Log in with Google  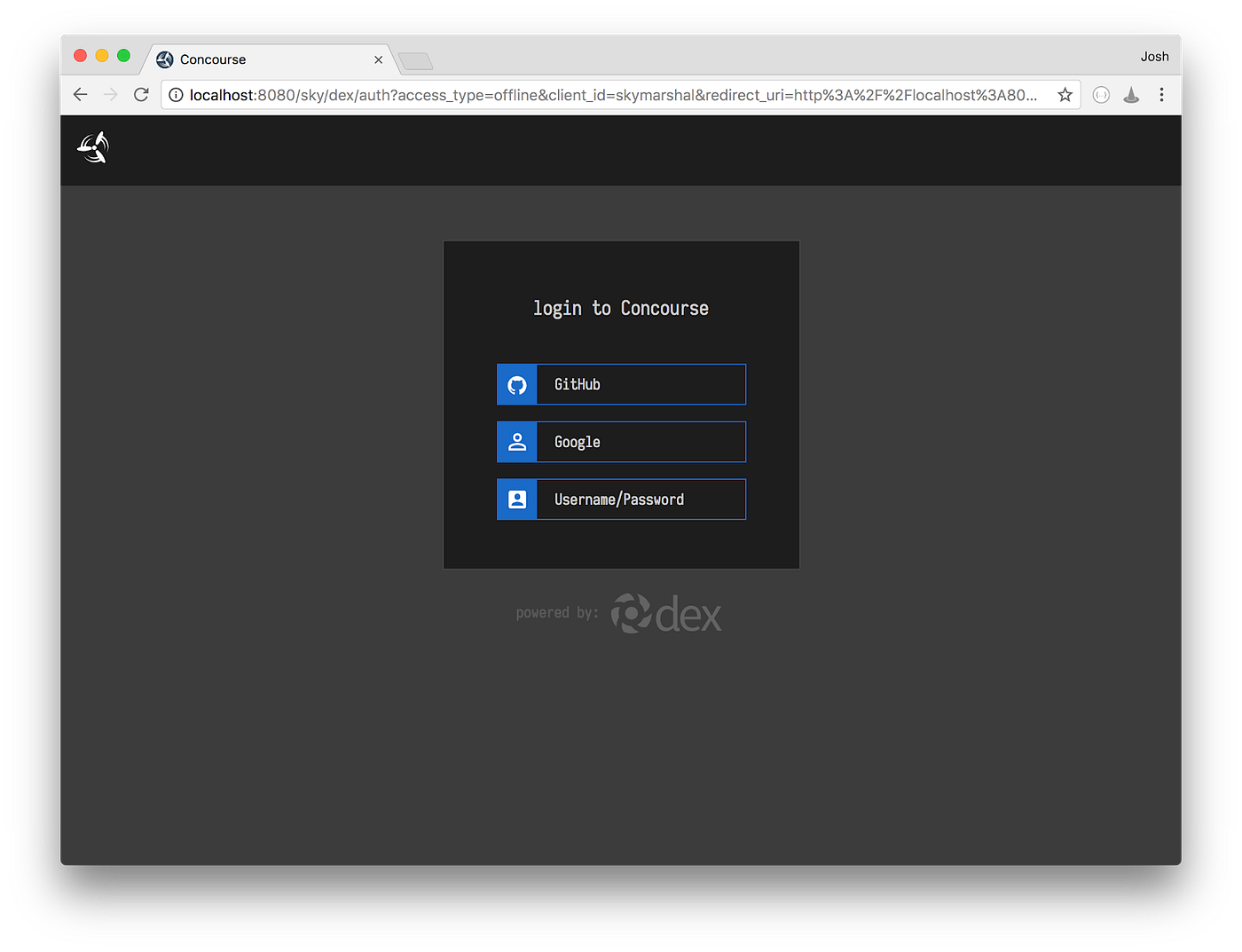pos(621,442)
